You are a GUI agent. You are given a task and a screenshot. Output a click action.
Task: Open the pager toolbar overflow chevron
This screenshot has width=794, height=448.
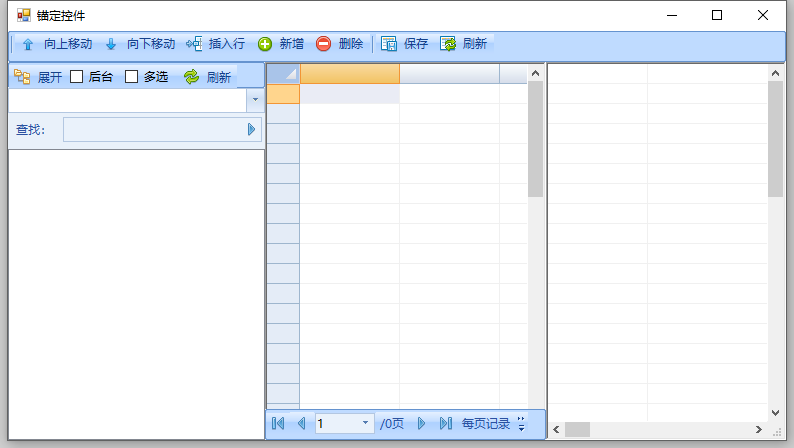(521, 424)
